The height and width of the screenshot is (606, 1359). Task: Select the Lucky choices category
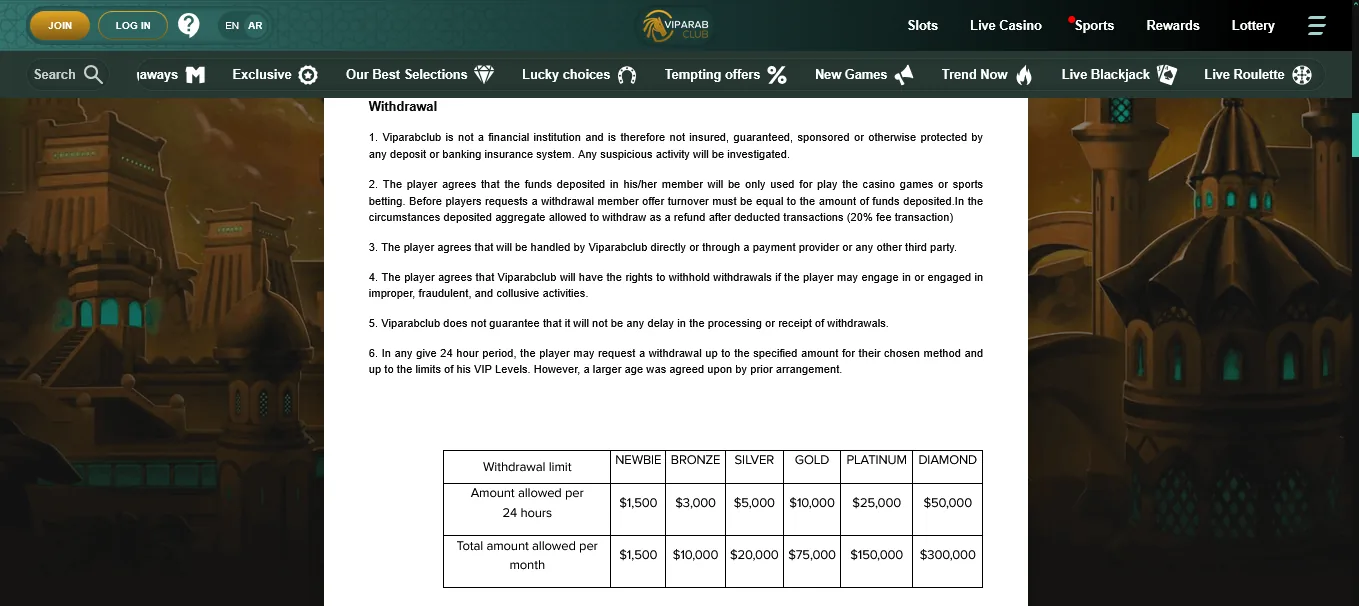[x=579, y=75]
